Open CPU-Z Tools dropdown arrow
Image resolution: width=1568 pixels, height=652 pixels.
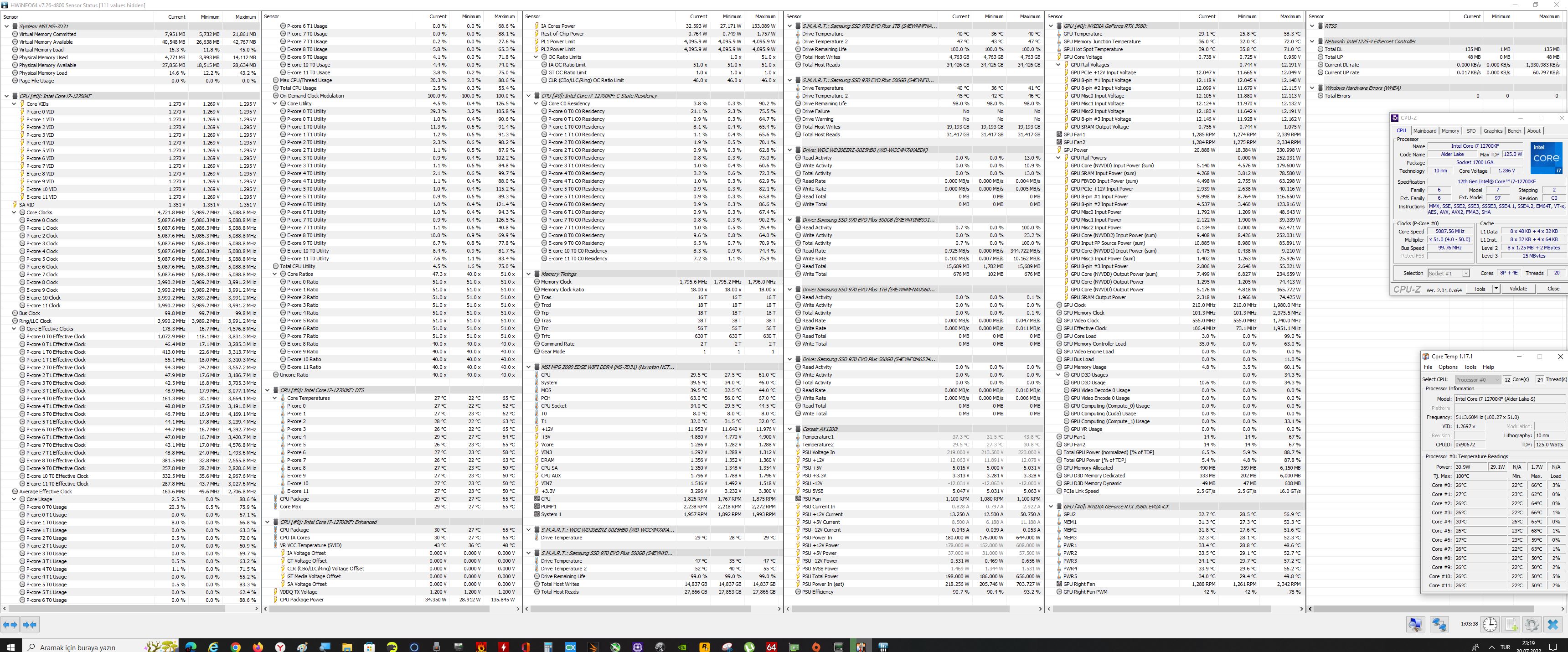(1496, 289)
